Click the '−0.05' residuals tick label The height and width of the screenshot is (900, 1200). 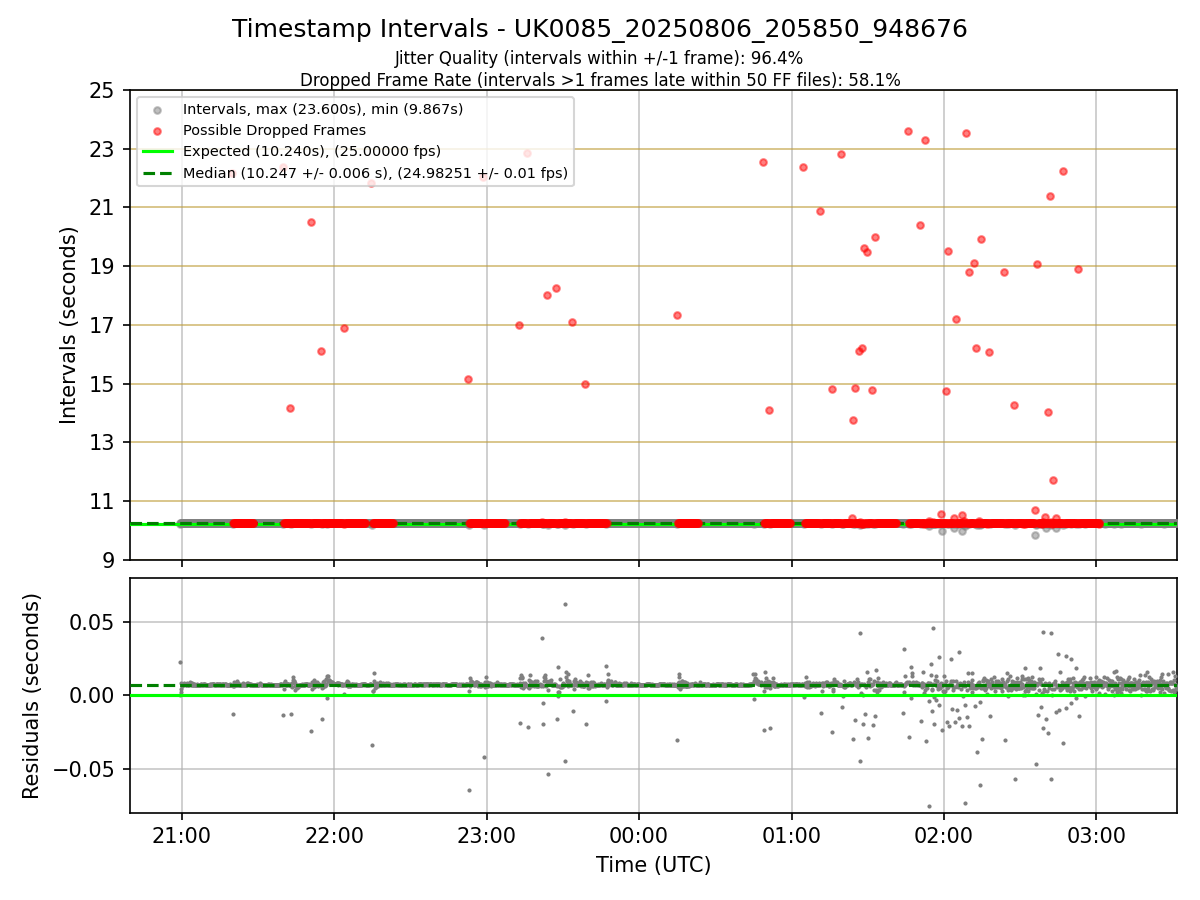86,770
